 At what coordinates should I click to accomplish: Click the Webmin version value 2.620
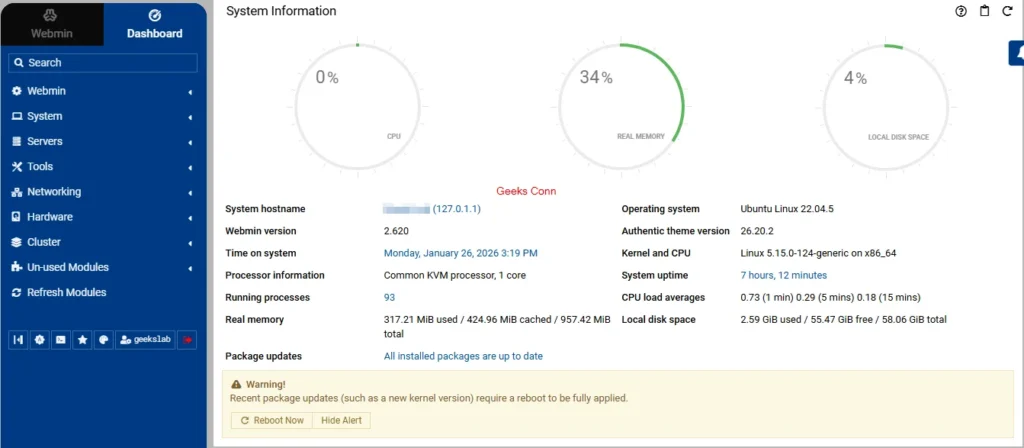tap(396, 231)
